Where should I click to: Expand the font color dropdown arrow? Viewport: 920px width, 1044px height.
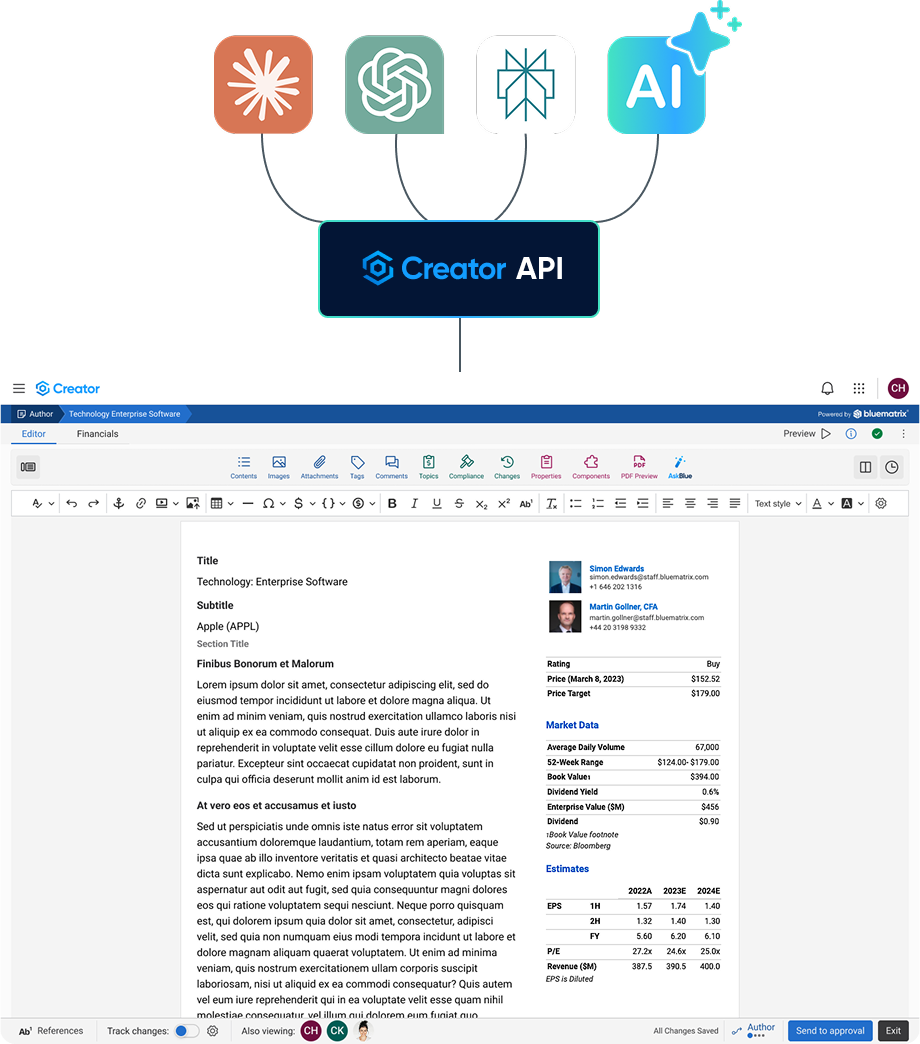point(831,503)
